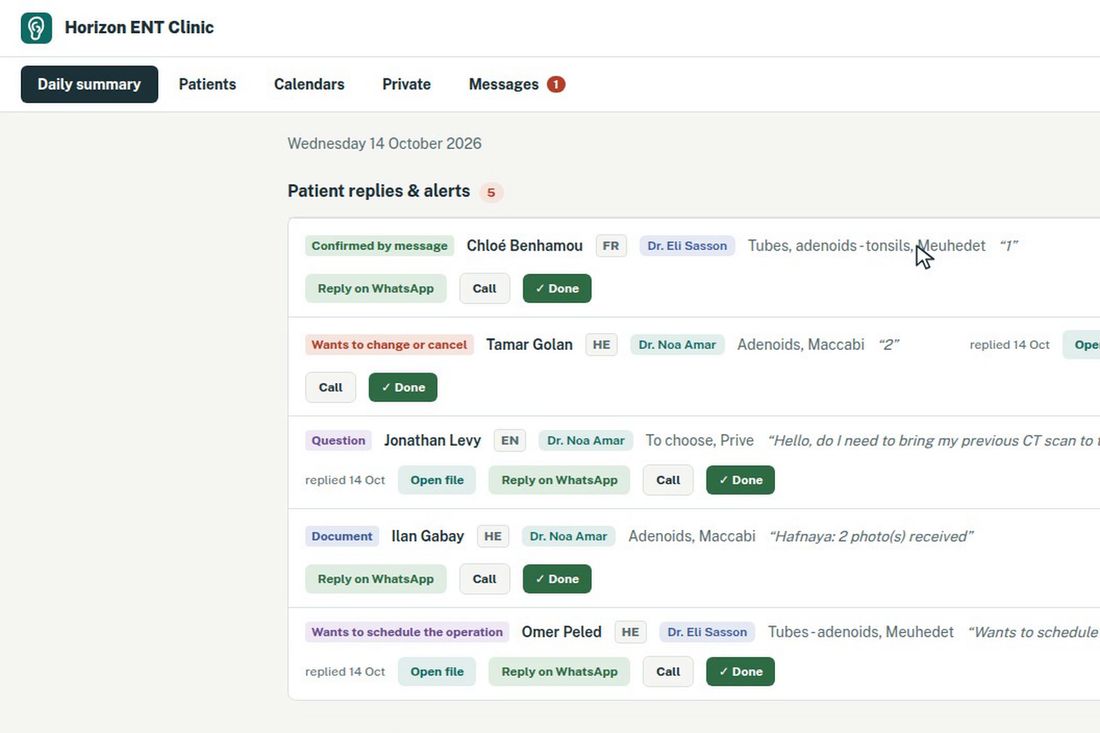
Task: Reply on WhatsApp to Chloé Benhamou
Action: 376,288
